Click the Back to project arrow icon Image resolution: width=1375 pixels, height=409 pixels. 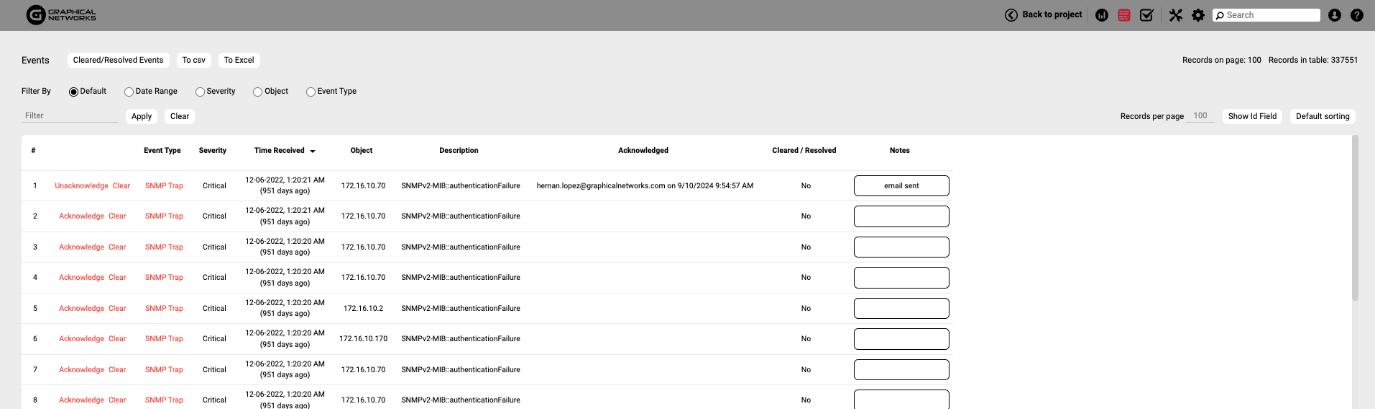pyautogui.click(x=1011, y=15)
